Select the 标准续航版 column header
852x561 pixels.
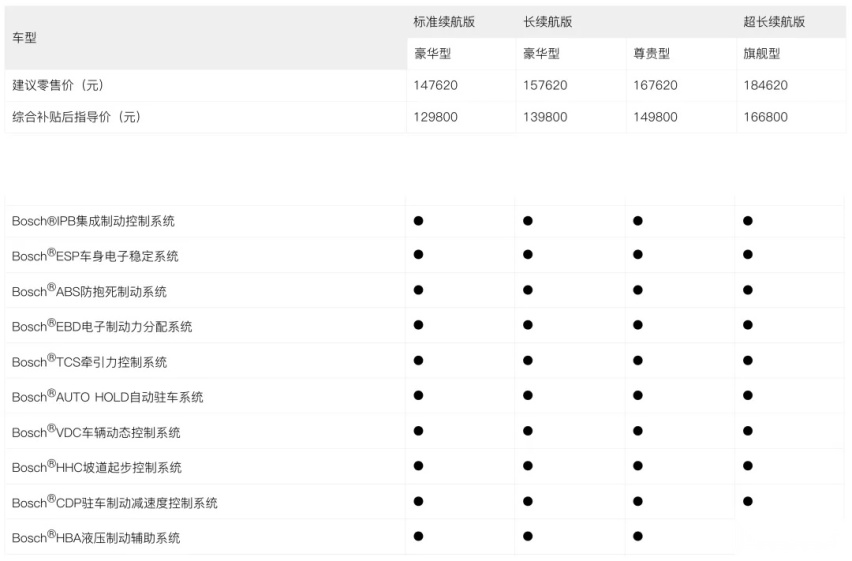point(444,22)
